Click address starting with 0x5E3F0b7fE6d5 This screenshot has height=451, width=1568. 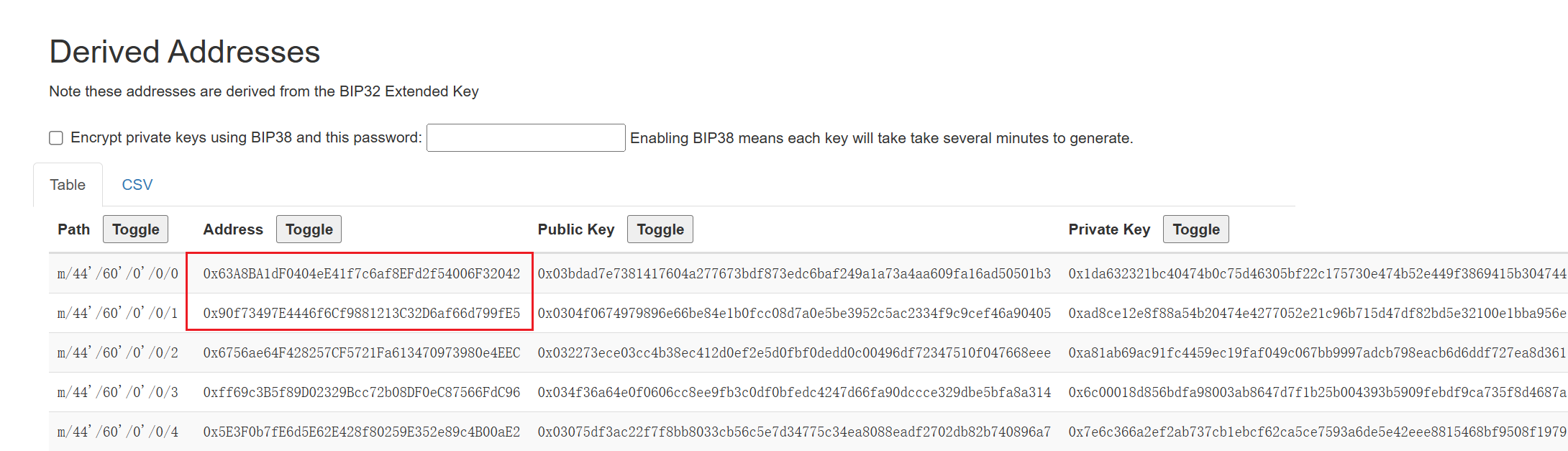pos(361,432)
